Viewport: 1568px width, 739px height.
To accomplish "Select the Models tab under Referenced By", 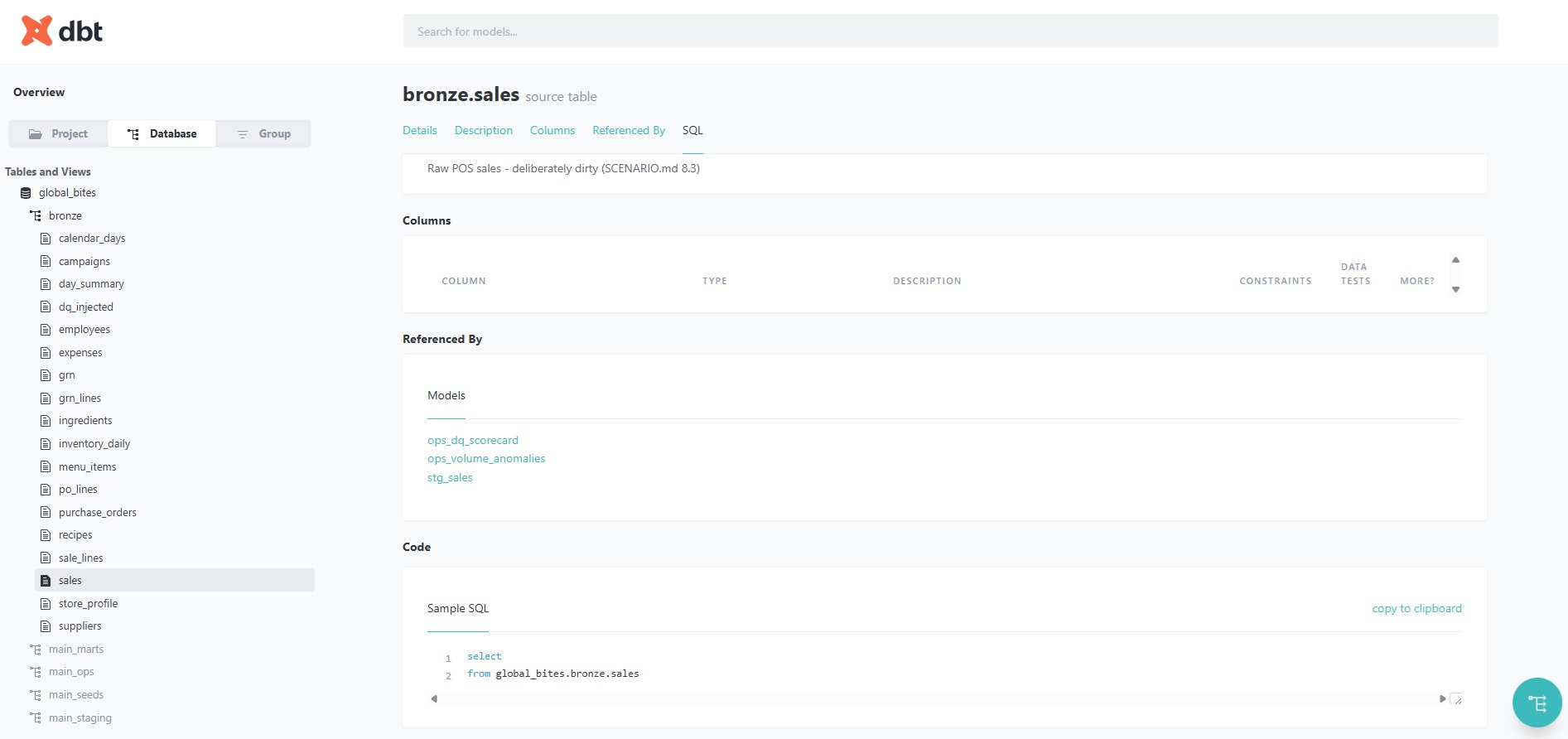I will [446, 396].
